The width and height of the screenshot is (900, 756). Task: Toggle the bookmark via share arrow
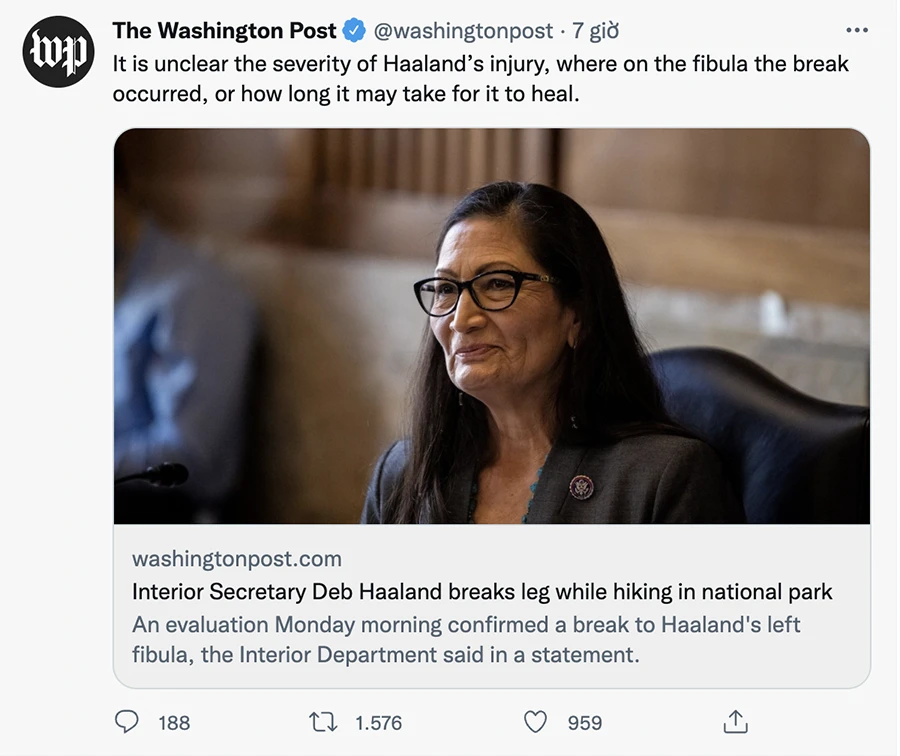click(736, 722)
